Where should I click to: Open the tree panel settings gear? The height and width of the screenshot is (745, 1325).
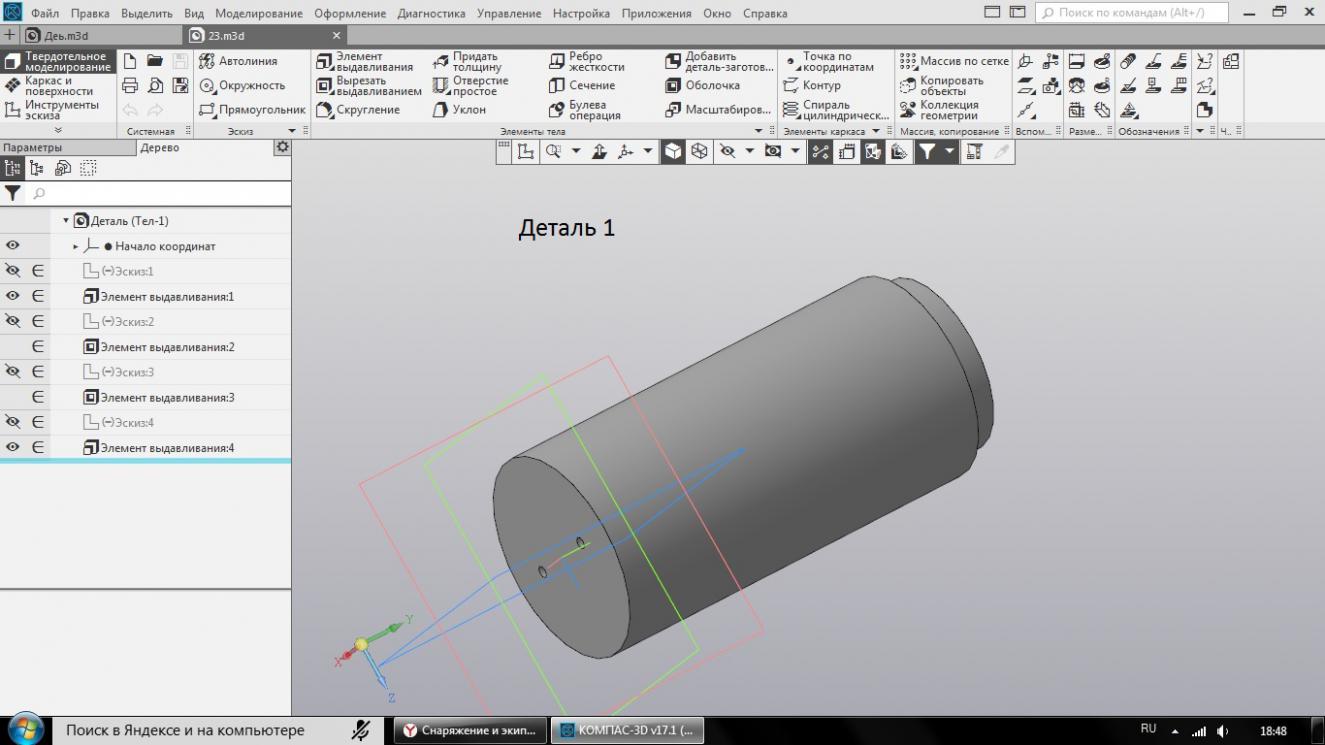[282, 147]
